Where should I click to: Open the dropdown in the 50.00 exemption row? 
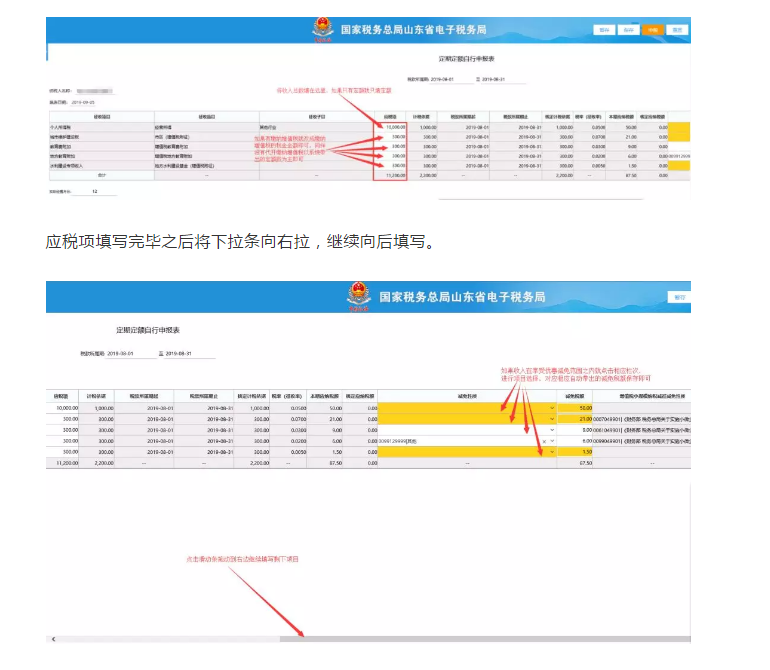point(552,408)
